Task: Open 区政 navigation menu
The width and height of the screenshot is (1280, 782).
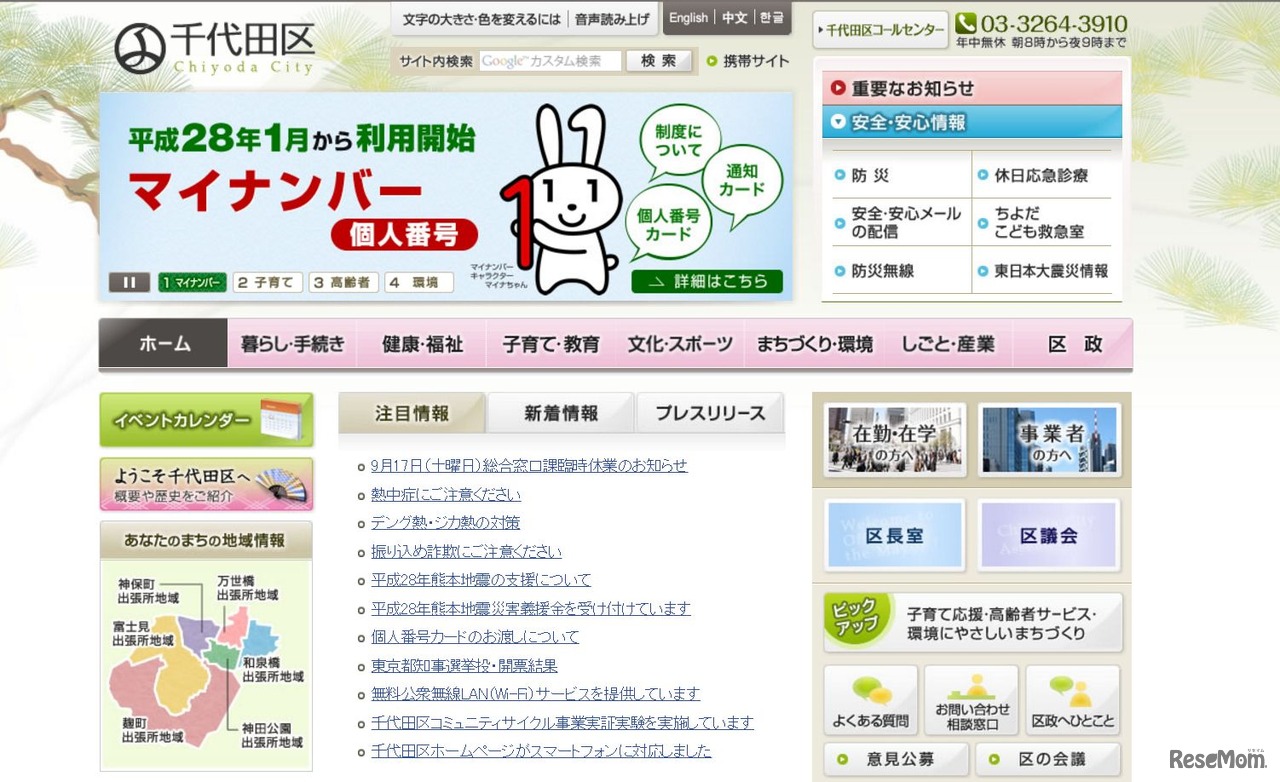Action: (1073, 344)
